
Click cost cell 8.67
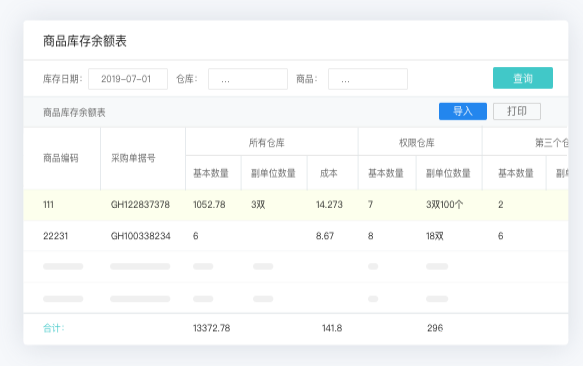pos(325,236)
